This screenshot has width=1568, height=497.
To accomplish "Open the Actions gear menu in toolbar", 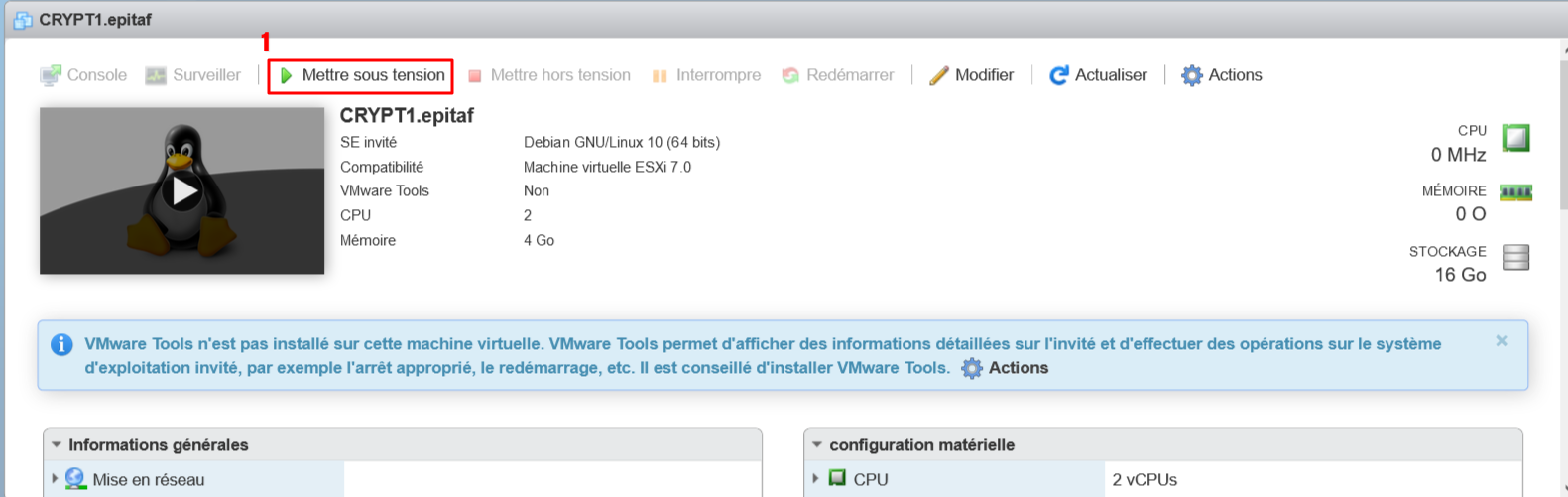I will pyautogui.click(x=1191, y=76).
